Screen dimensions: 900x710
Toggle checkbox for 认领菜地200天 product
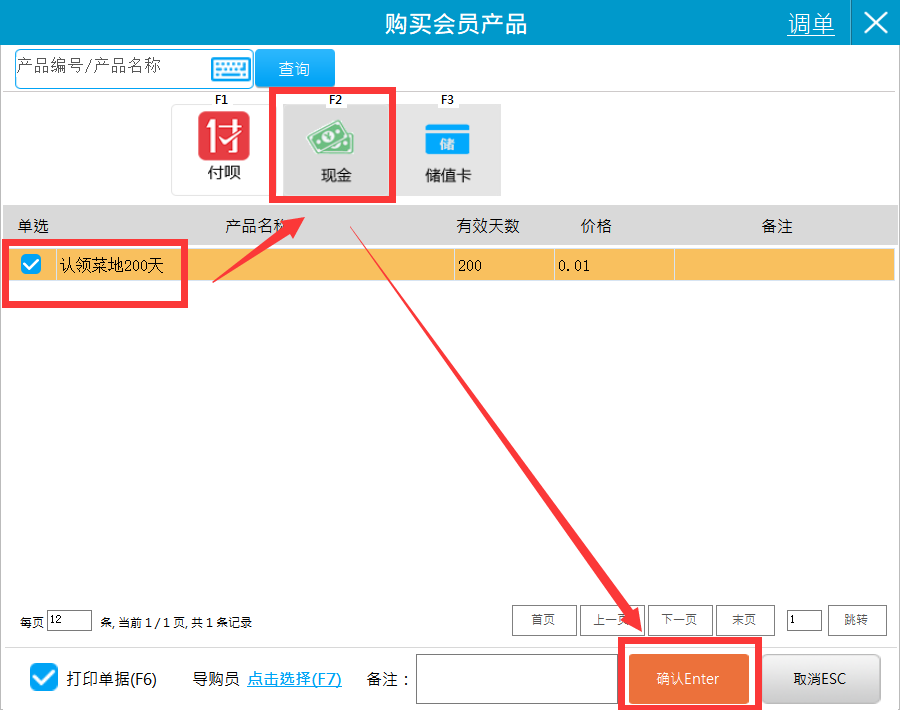pos(32,265)
